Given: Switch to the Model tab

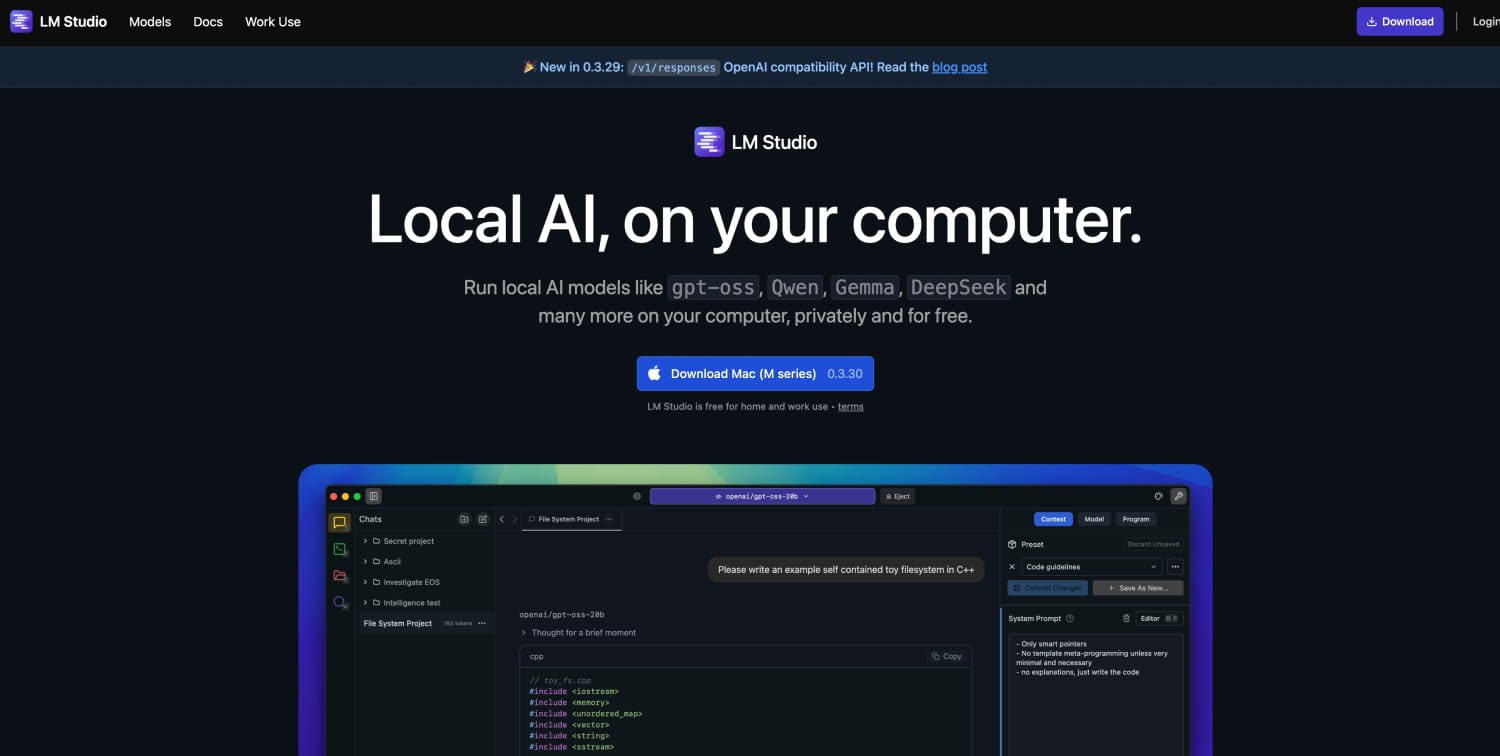Looking at the screenshot, I should click(x=1094, y=519).
